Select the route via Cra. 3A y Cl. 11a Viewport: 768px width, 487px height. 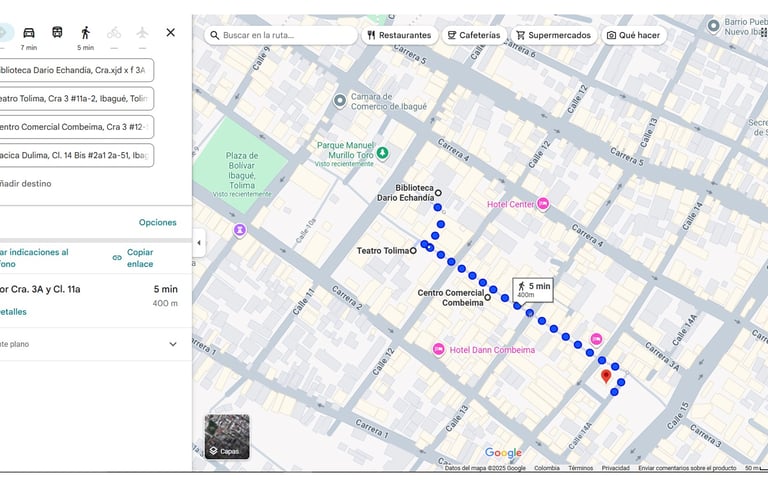(x=96, y=301)
